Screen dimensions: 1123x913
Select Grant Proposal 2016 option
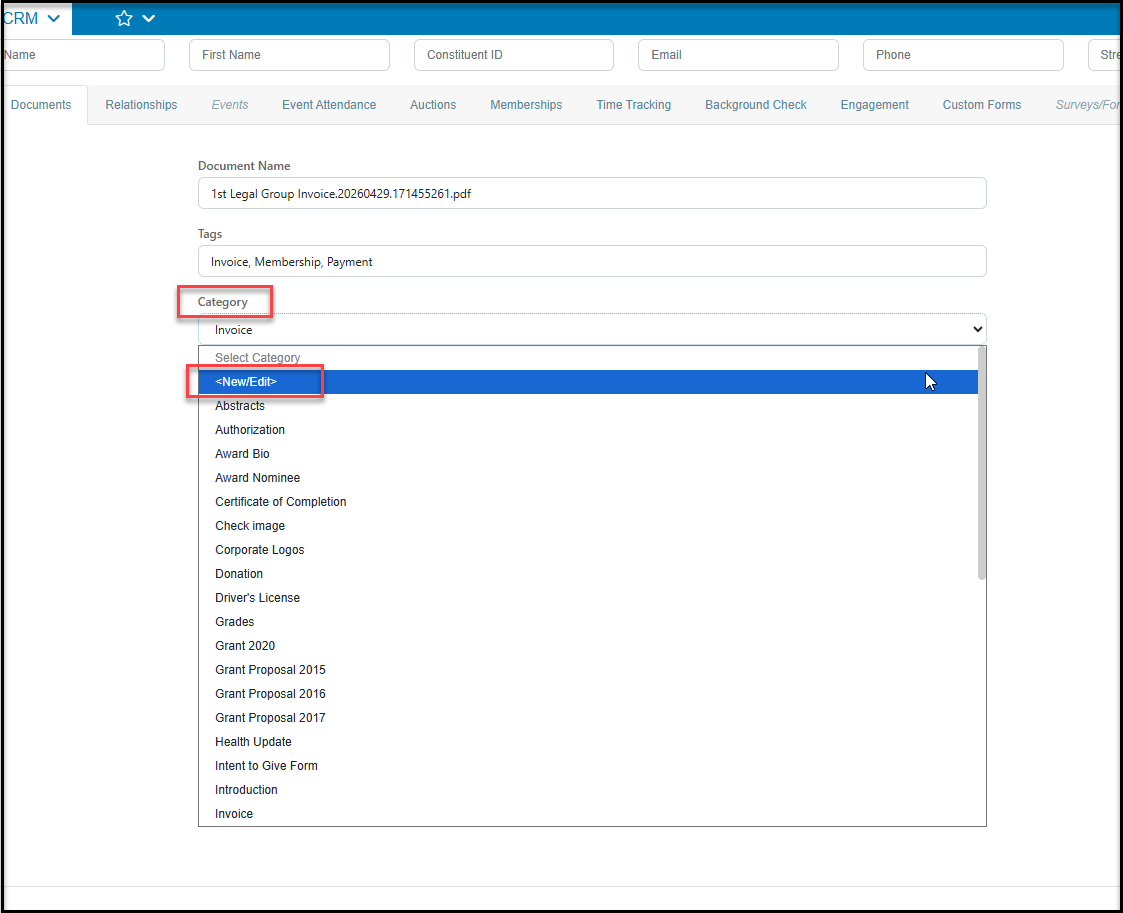pos(588,694)
